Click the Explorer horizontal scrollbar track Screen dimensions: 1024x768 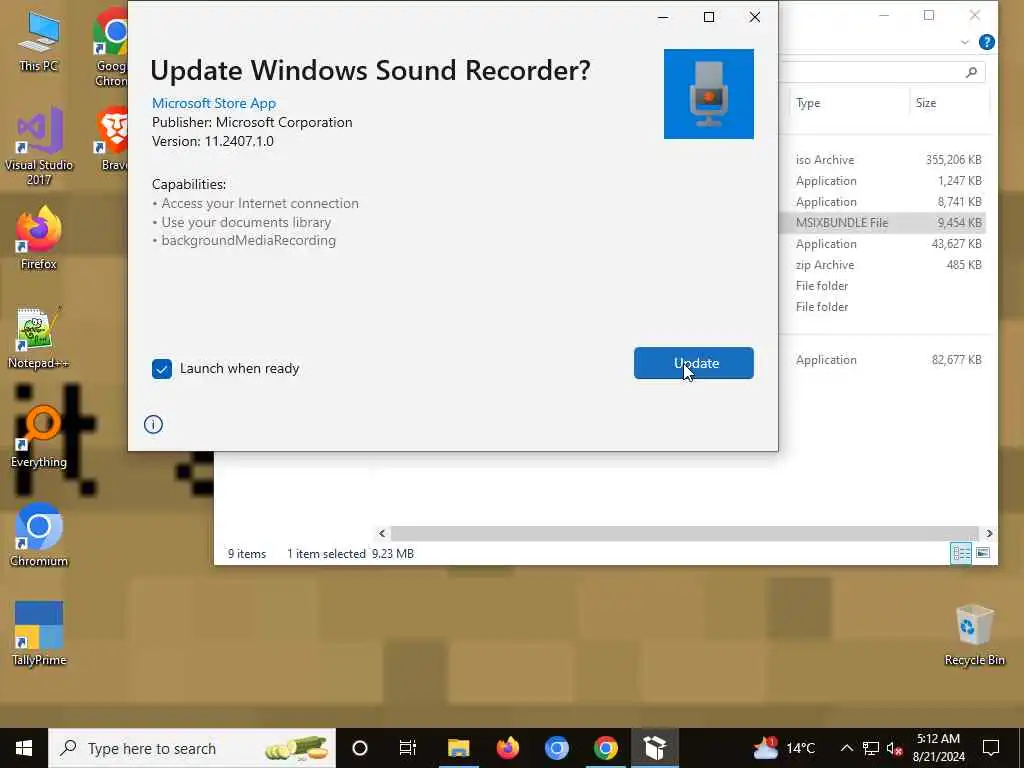click(x=684, y=534)
